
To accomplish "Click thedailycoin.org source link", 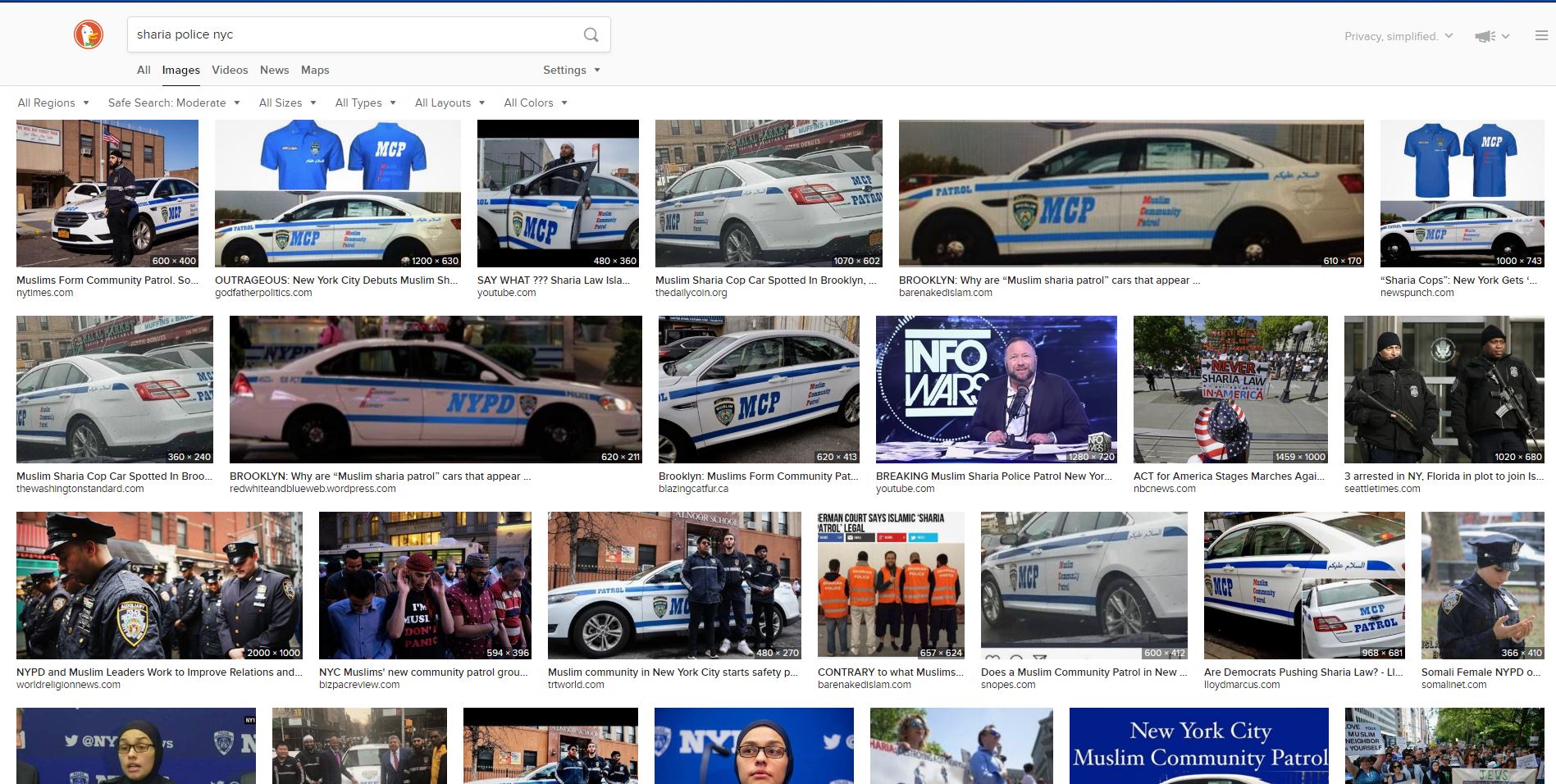I will pos(691,293).
